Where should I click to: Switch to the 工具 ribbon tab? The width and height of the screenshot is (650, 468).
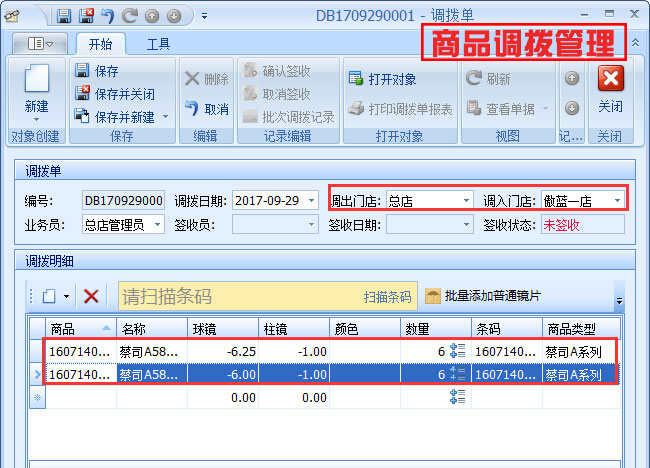pos(158,44)
